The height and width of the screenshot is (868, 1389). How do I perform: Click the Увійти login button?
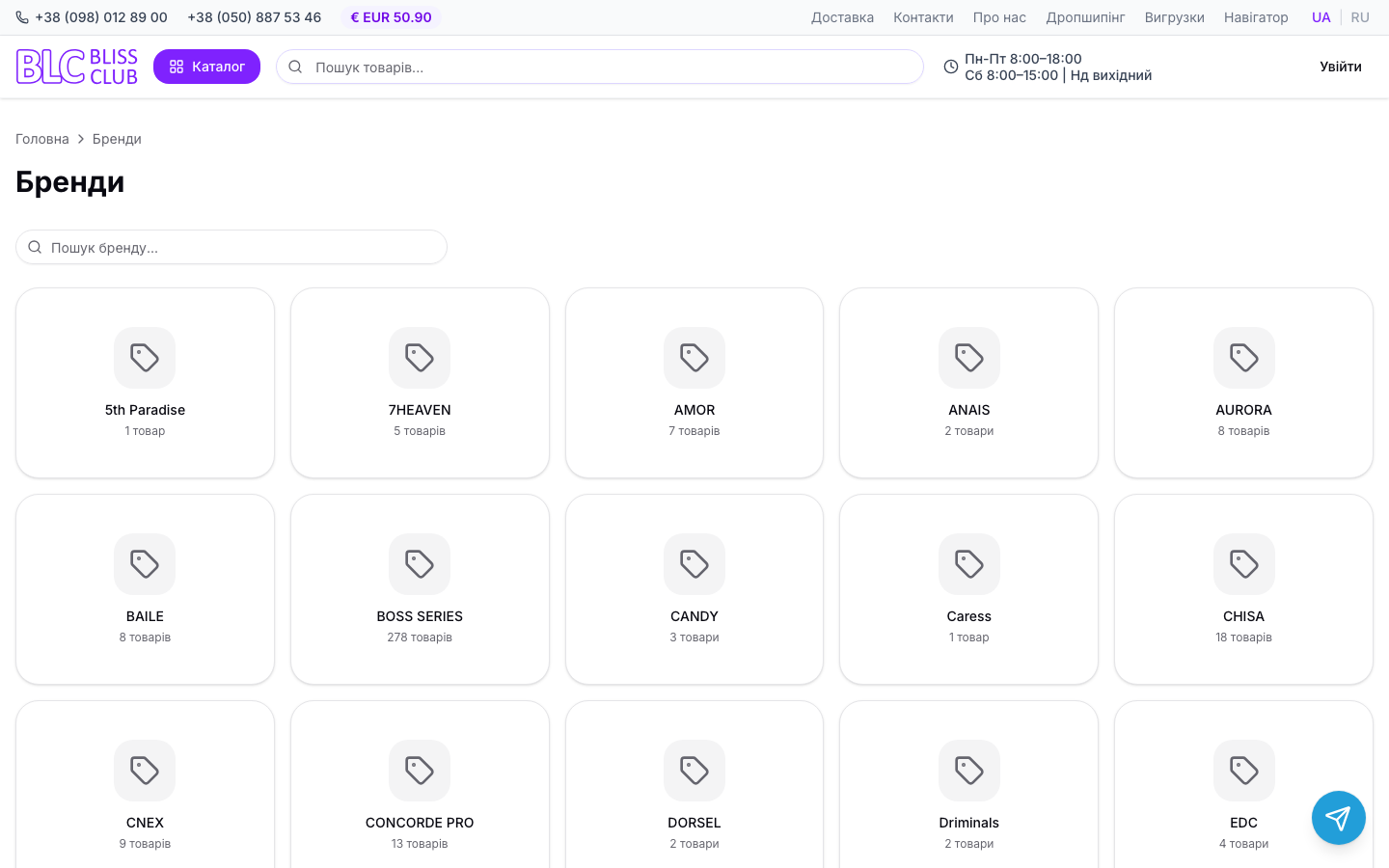[x=1341, y=67]
